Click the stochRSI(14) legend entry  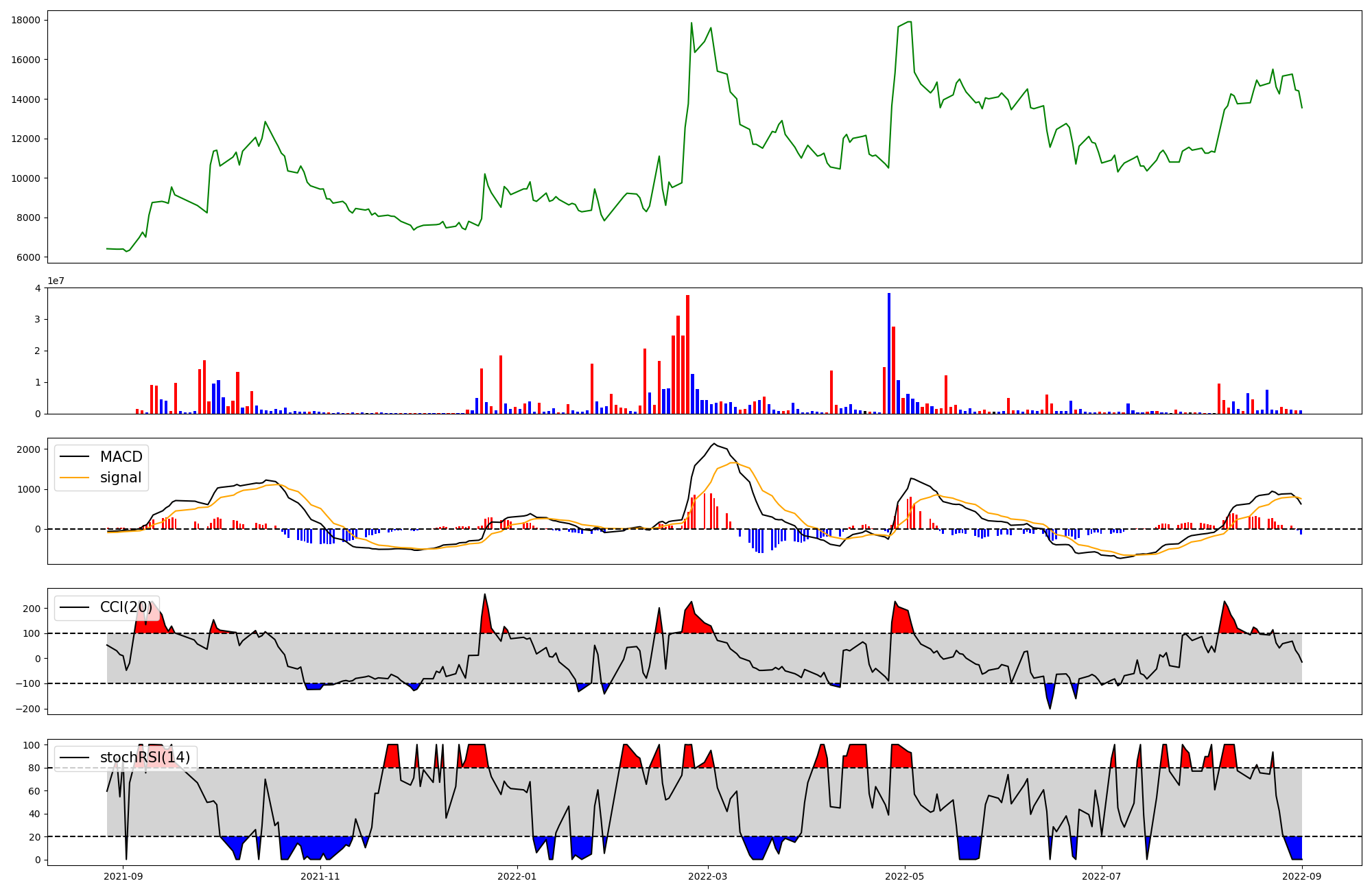click(x=145, y=758)
